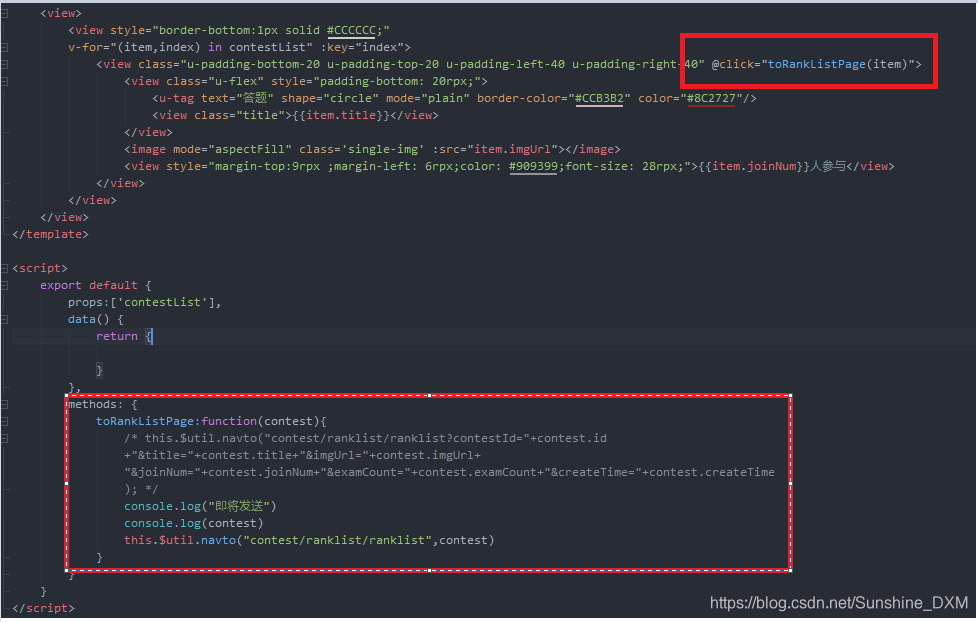This screenshot has width=978, height=622.
Task: Click the #CCCCCC color value in border-bottom
Action: click(352, 30)
